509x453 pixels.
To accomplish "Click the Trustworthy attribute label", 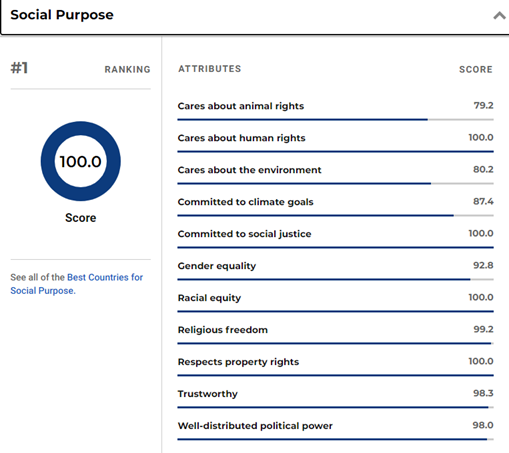I will 208,394.
